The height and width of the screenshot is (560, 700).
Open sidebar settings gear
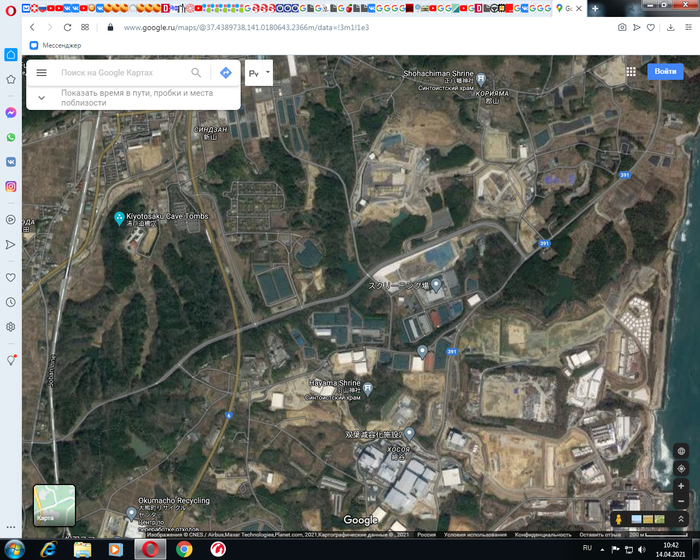point(11,327)
